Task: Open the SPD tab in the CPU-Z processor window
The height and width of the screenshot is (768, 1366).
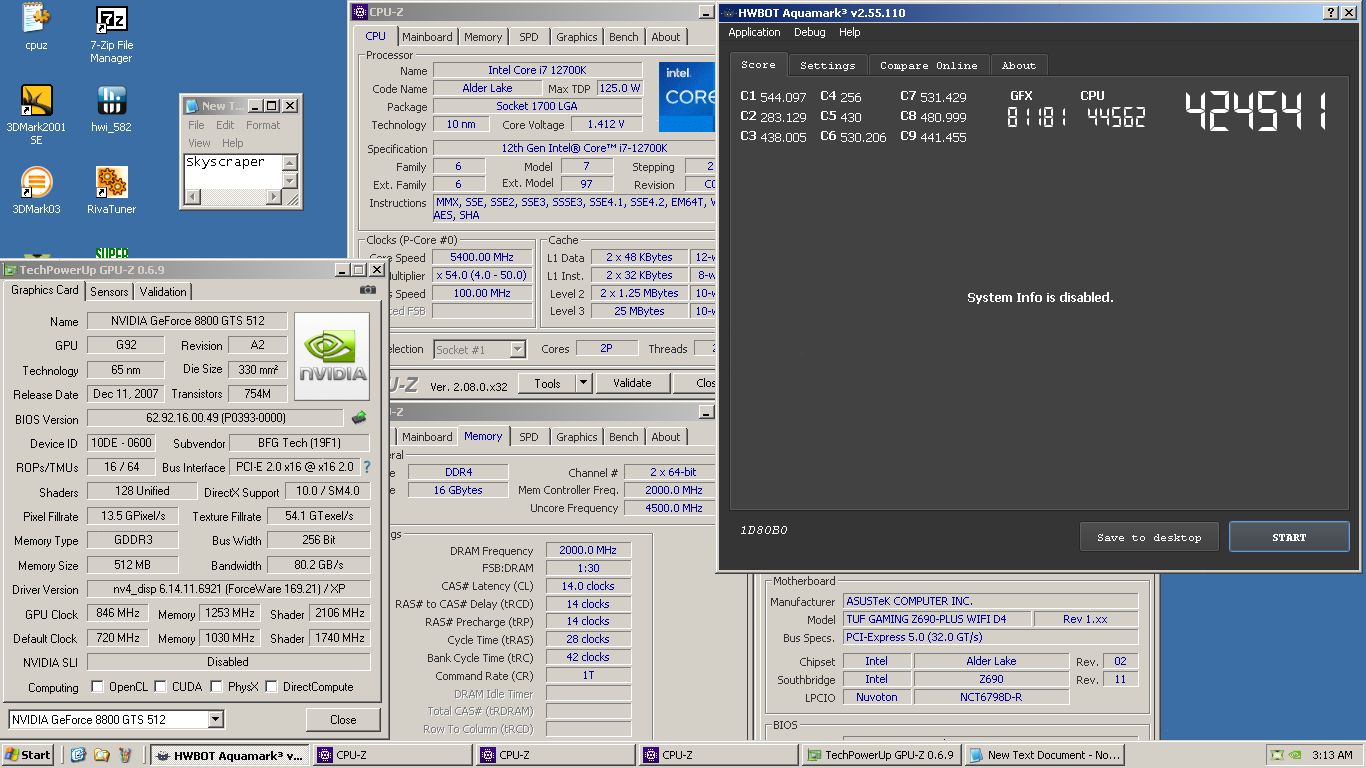Action: [x=529, y=37]
